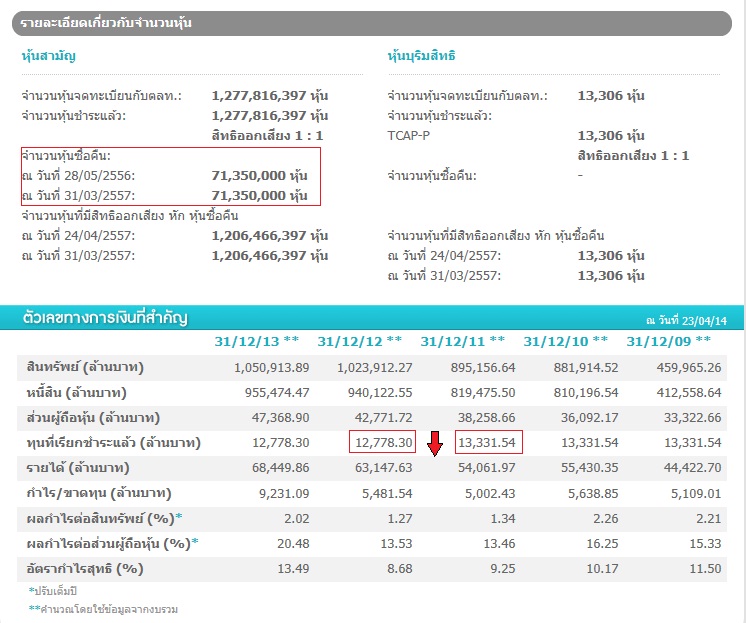Click paid-up capital 13,331.54 in 31/12/11 column

(x=487, y=443)
